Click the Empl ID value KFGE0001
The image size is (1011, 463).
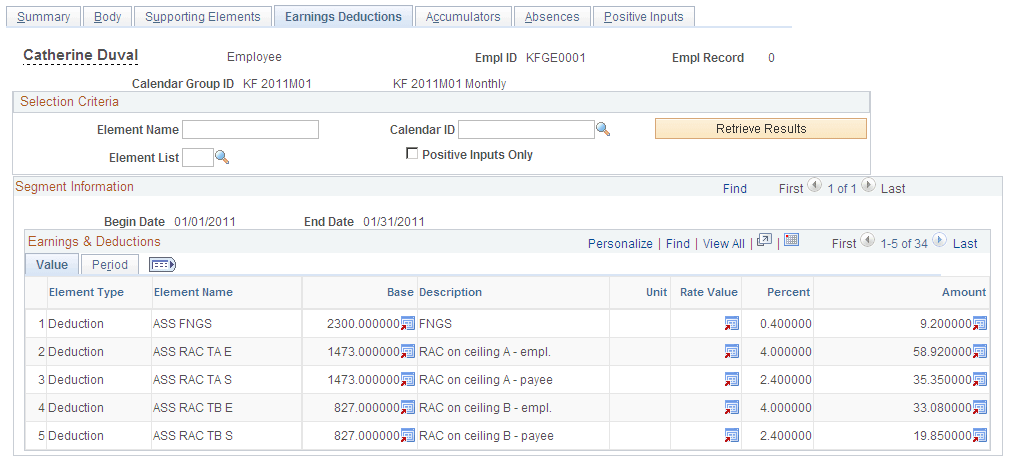556,58
